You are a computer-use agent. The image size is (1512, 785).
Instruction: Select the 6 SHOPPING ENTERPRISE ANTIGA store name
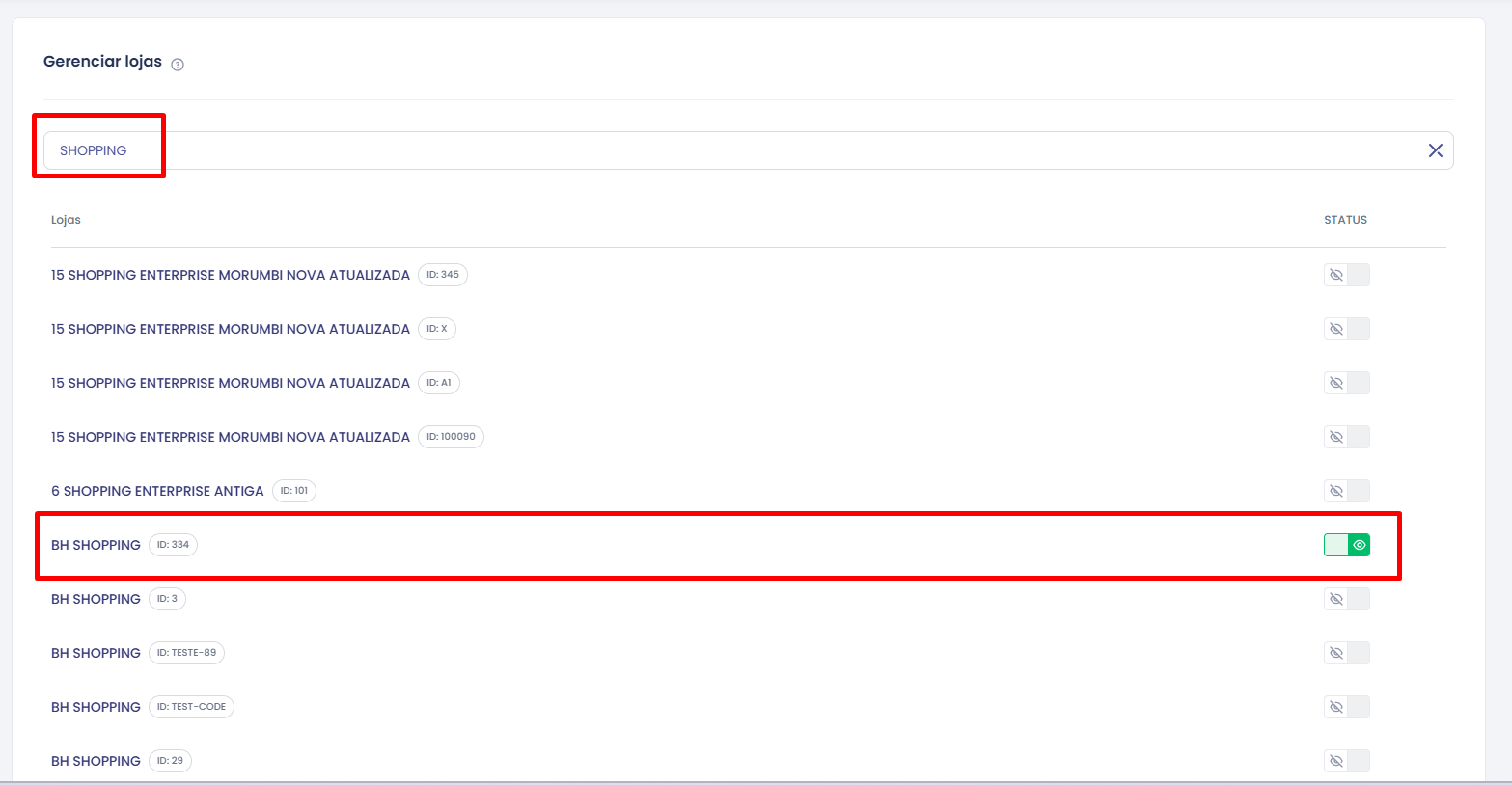[157, 491]
